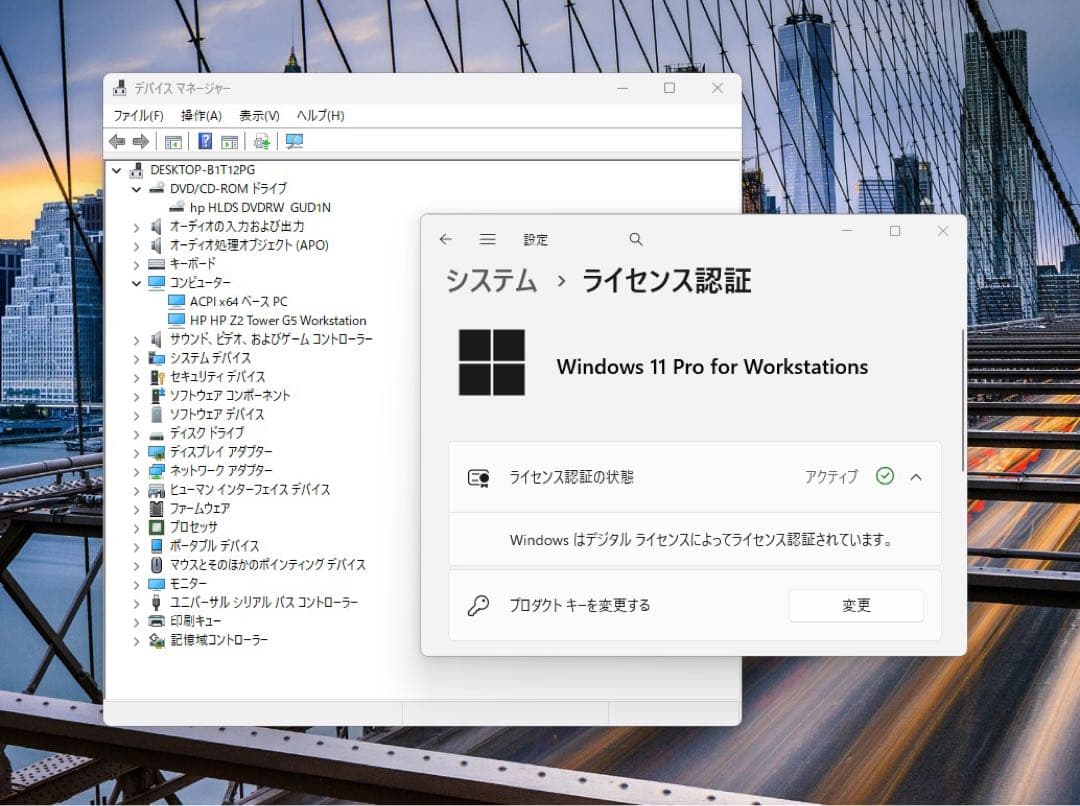
Task: Click the Device Manager title bar icon
Action: (120, 87)
